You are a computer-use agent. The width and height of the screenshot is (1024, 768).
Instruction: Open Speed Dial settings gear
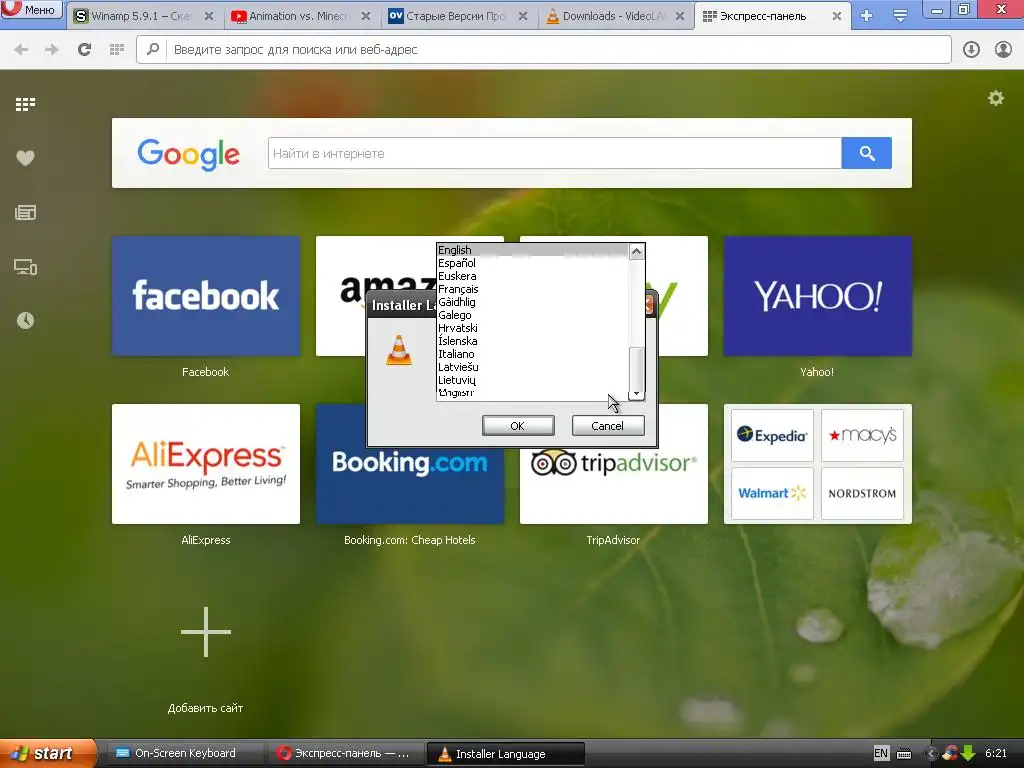point(995,99)
